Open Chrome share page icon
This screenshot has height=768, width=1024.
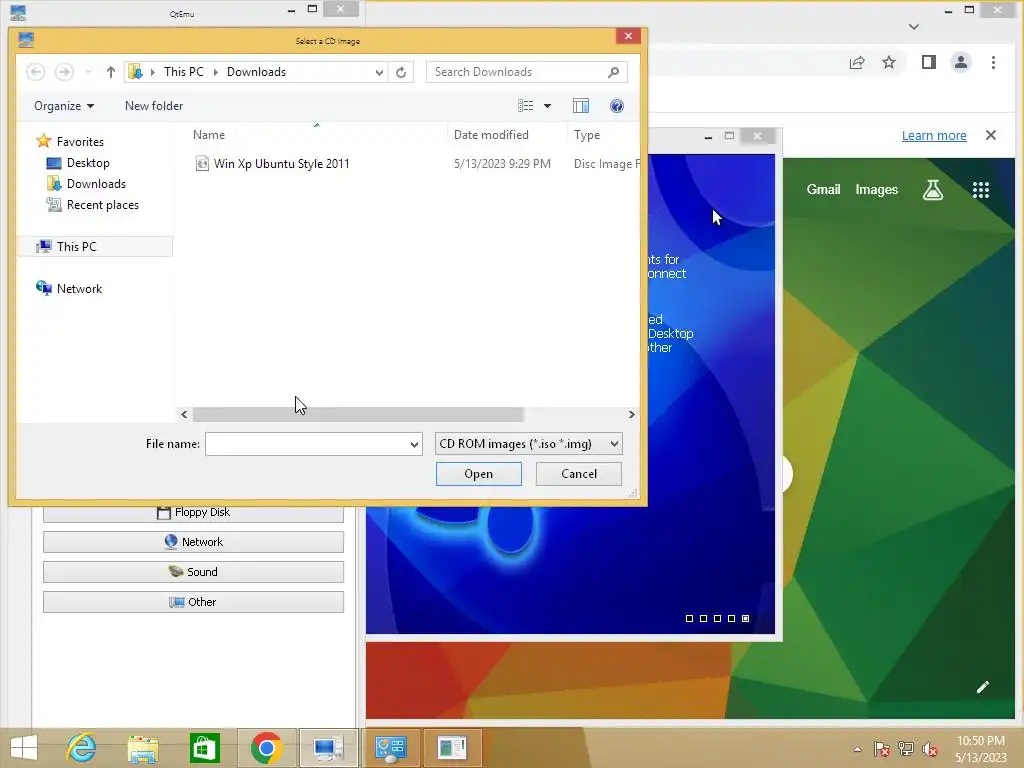click(x=857, y=63)
